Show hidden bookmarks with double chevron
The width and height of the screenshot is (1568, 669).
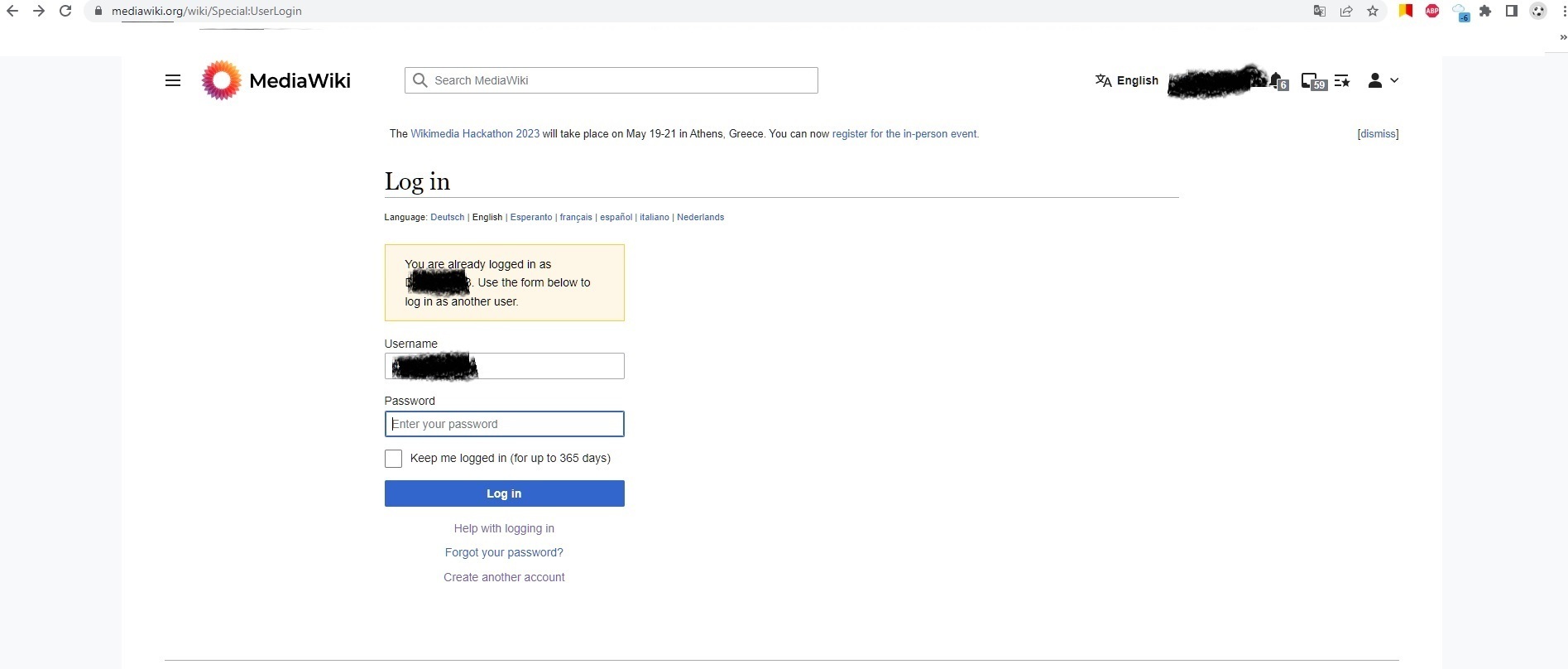[x=1562, y=37]
